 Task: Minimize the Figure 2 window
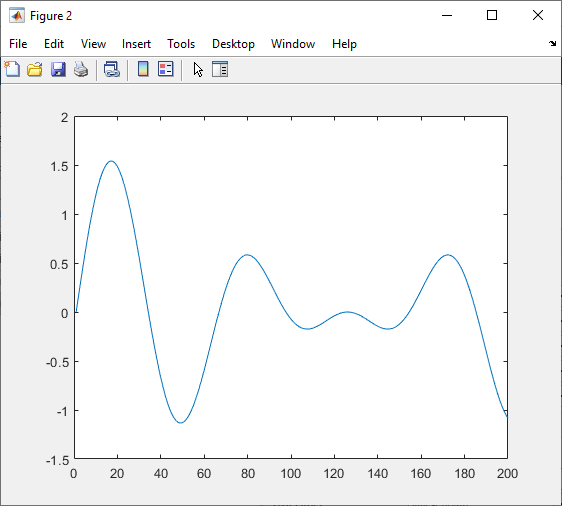pos(447,15)
